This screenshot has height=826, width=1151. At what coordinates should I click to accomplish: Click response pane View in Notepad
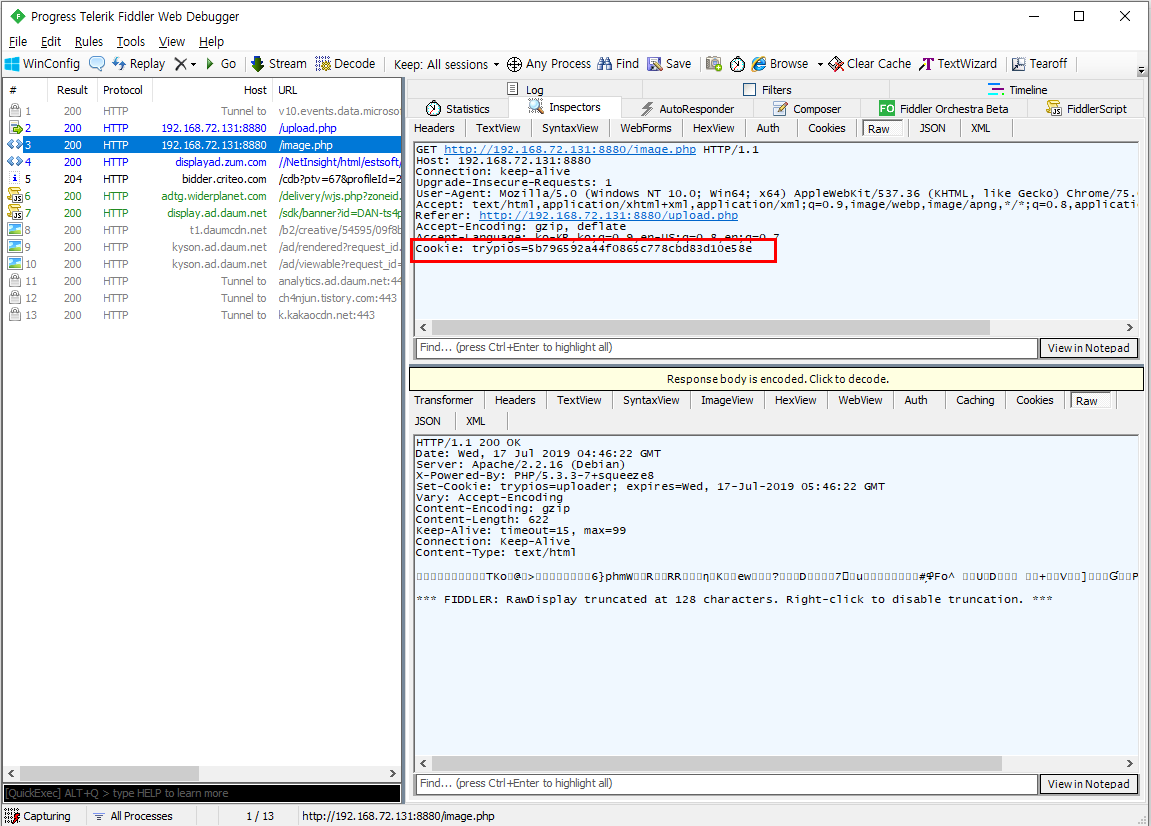[1089, 784]
